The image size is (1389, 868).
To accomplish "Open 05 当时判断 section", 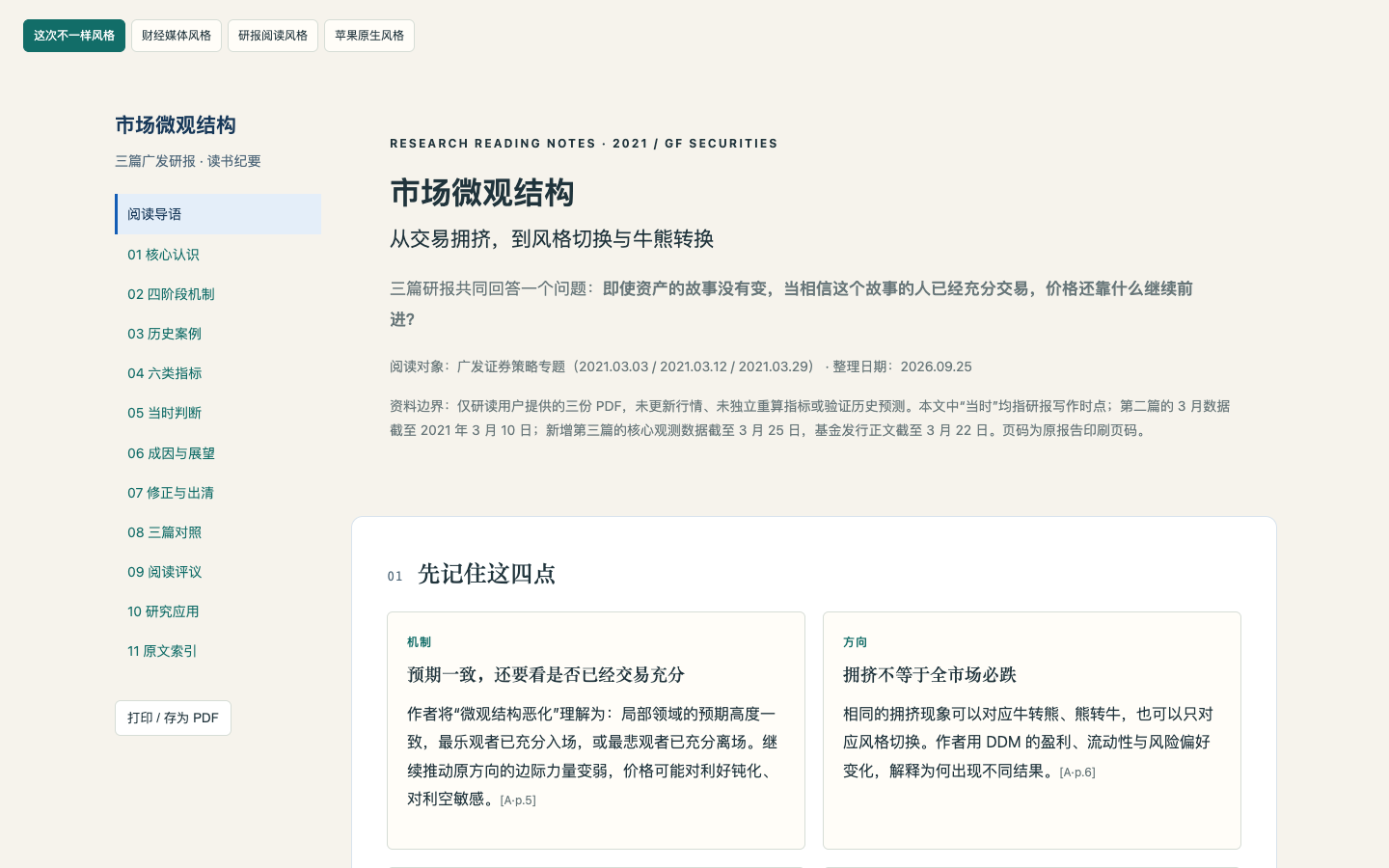I will click(x=218, y=413).
